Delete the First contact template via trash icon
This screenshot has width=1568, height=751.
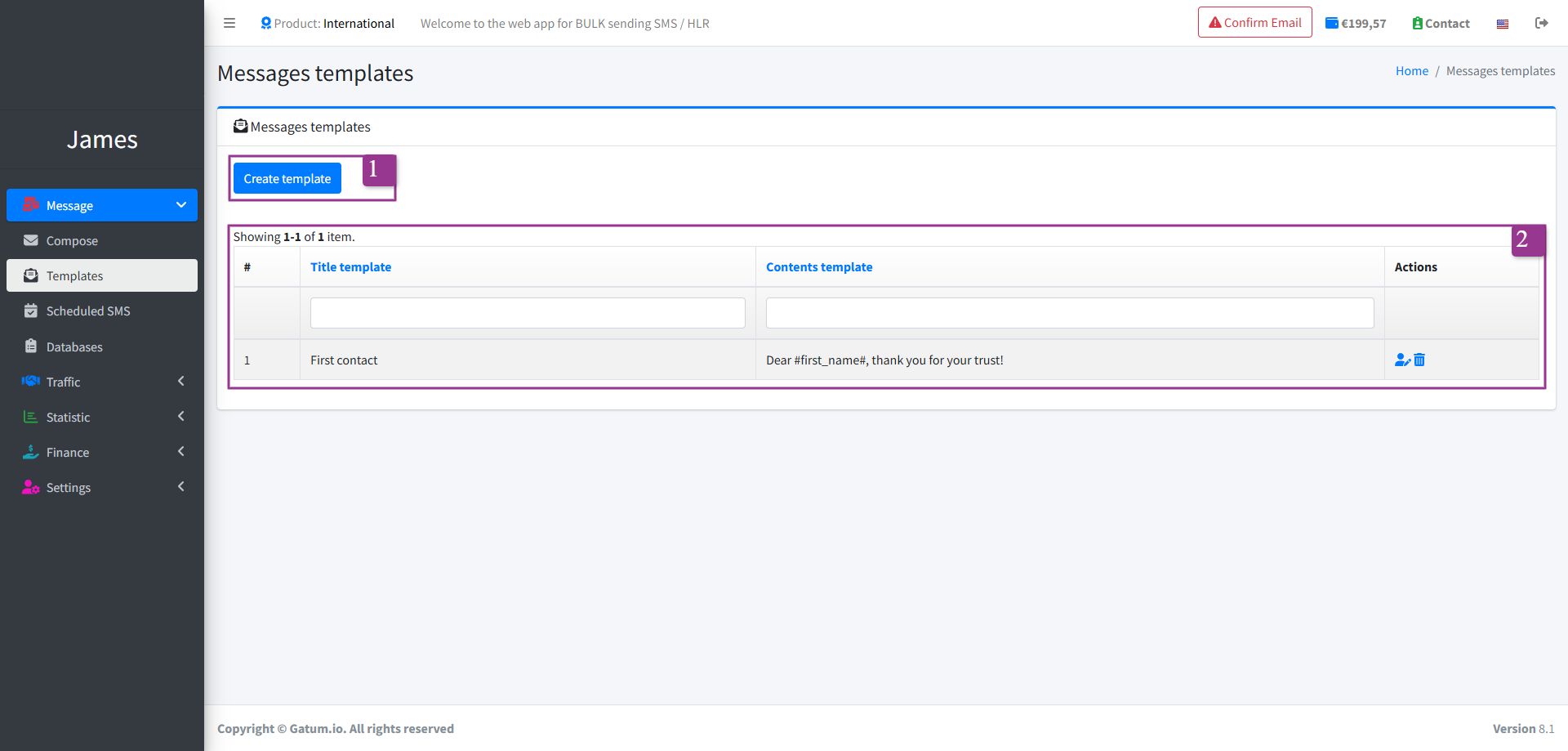pos(1419,360)
